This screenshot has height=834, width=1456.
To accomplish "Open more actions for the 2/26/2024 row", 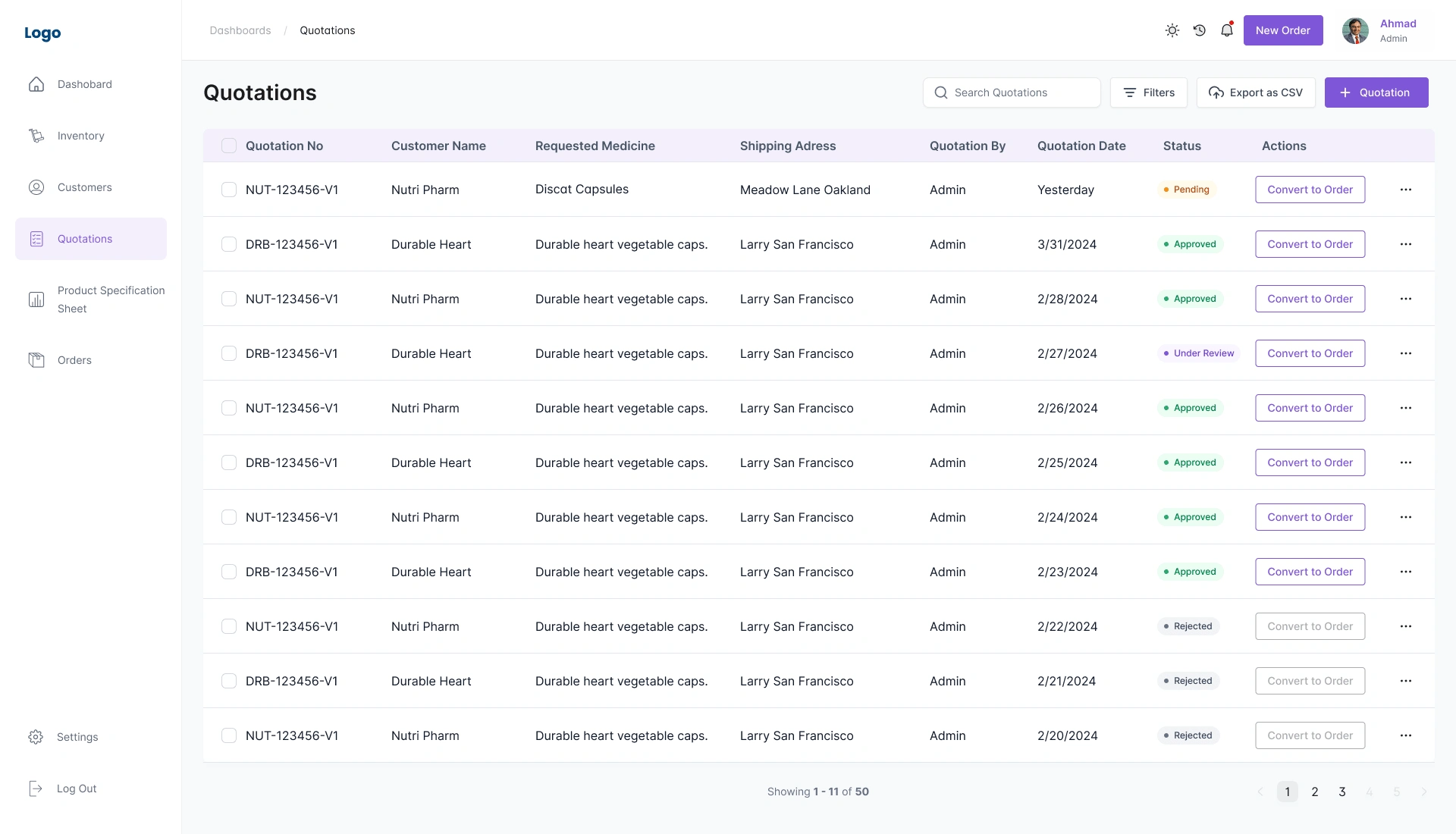I will 1406,408.
